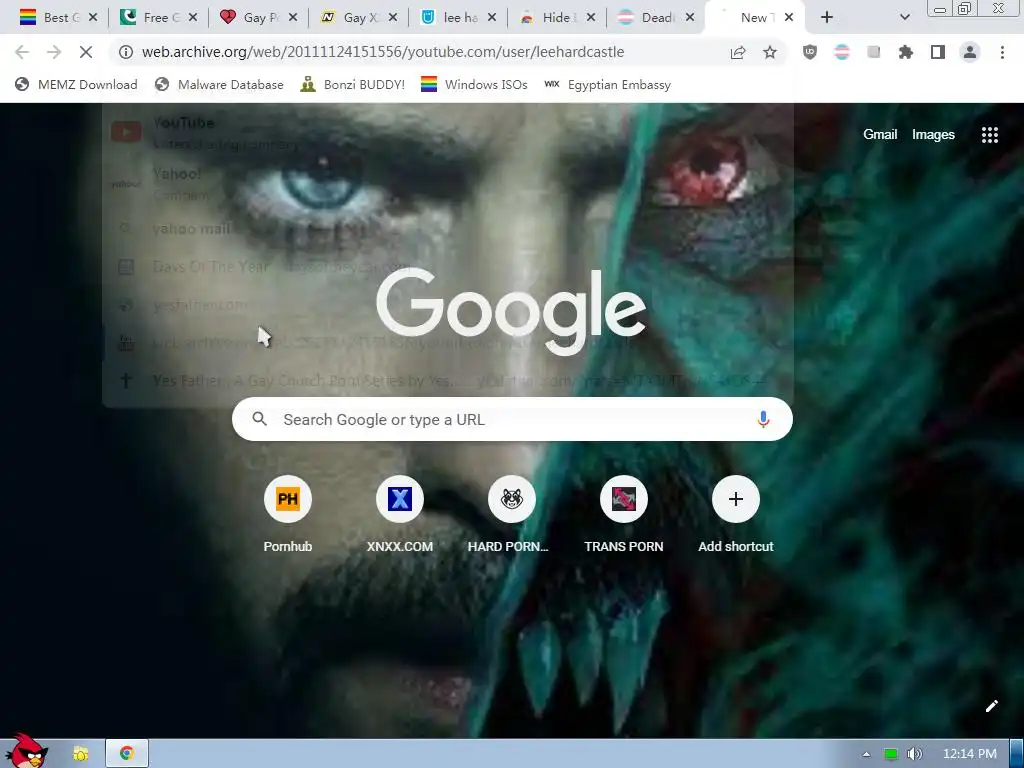Open the Extensions puzzle icon
Screen dimensions: 1024x768
pyautogui.click(x=905, y=52)
